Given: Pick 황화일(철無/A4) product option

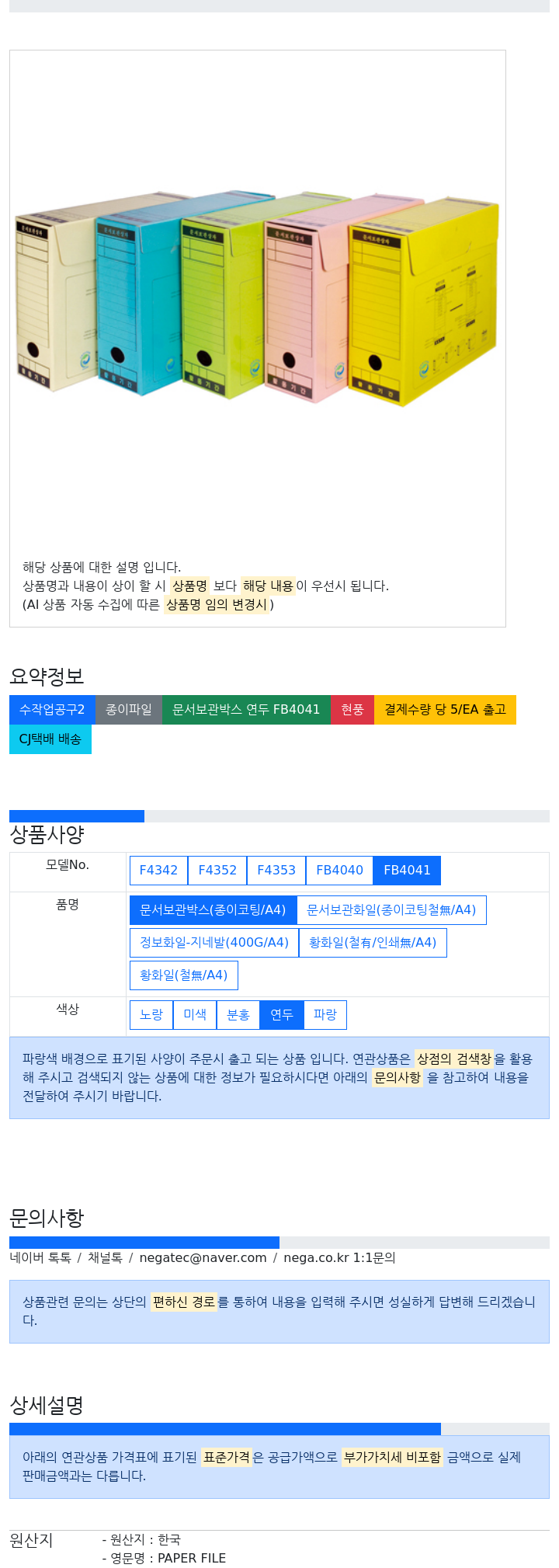Looking at the screenshot, I should tap(184, 975).
